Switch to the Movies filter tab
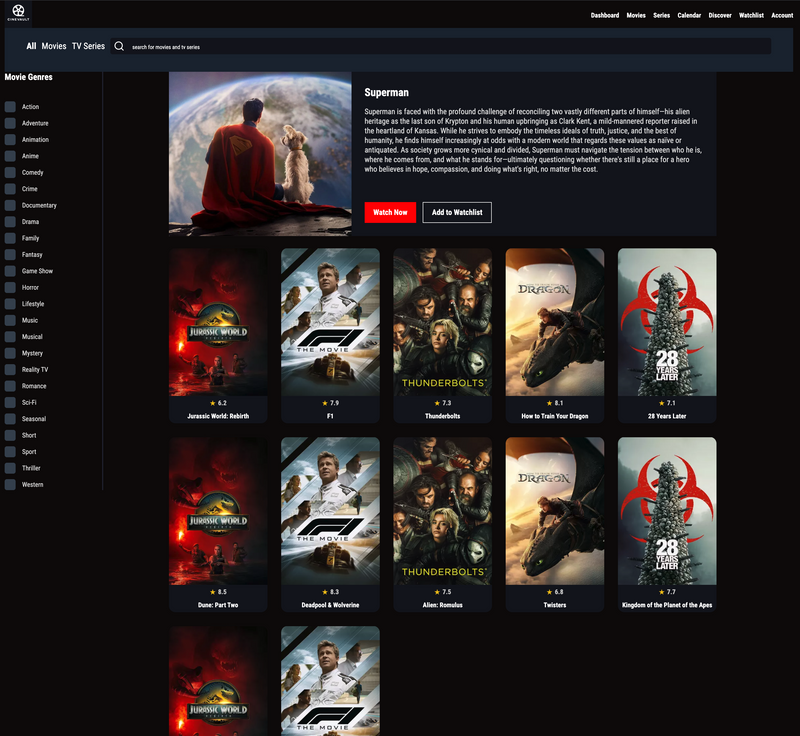The width and height of the screenshot is (800, 736). click(x=54, y=46)
